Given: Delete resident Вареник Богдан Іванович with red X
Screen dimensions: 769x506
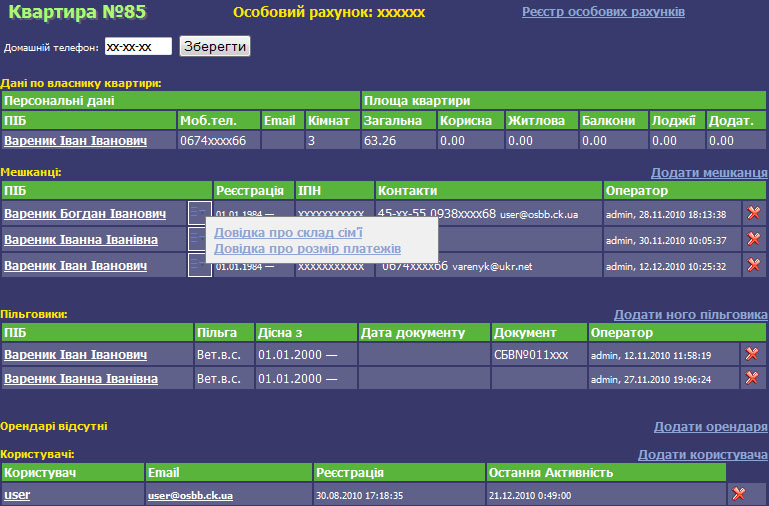Looking at the screenshot, I should coord(753,213).
